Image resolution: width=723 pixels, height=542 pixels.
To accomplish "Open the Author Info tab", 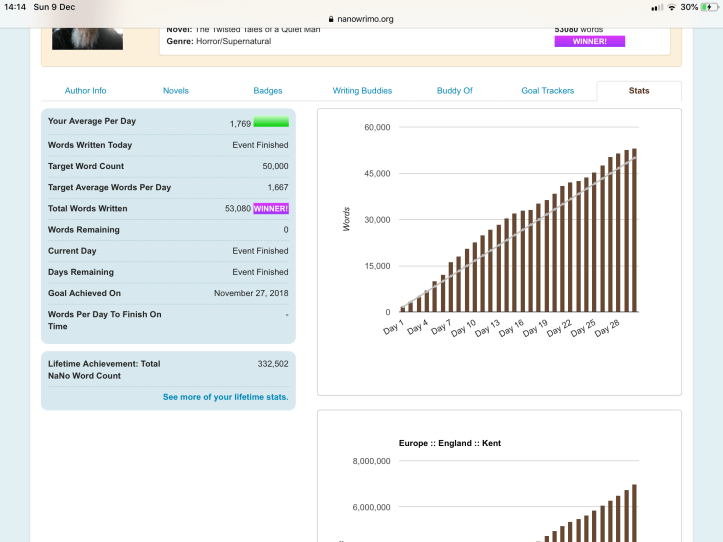I will point(85,91).
